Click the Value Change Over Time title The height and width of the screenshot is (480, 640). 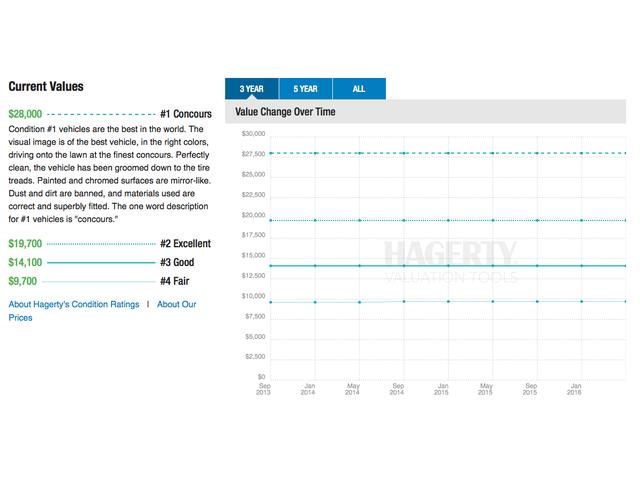(285, 111)
